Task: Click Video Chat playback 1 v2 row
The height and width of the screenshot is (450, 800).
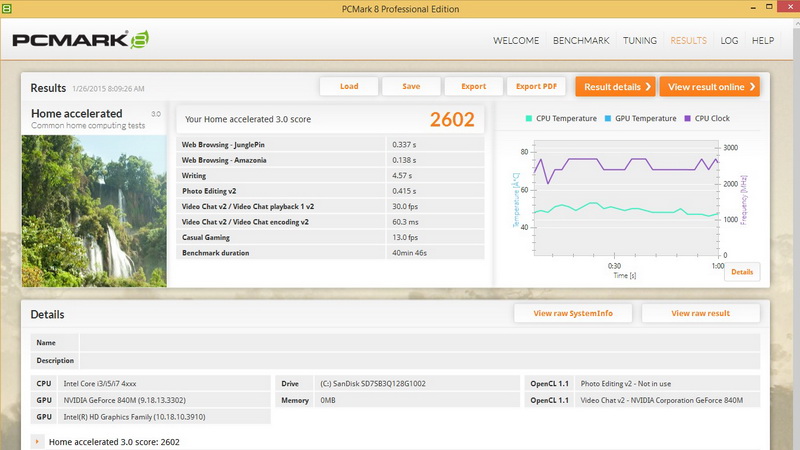Action: (x=330, y=206)
